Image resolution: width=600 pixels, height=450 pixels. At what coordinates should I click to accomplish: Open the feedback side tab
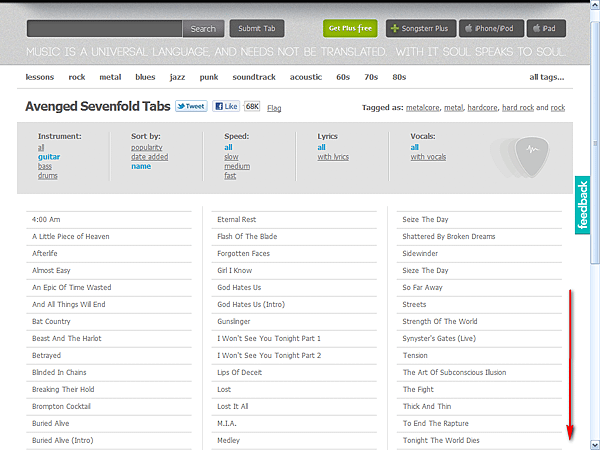pos(582,205)
